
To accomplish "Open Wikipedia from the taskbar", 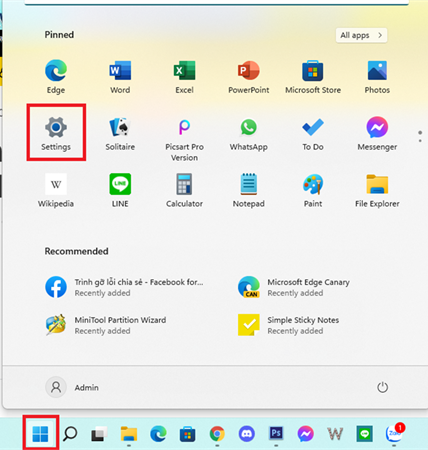I will click(335, 434).
